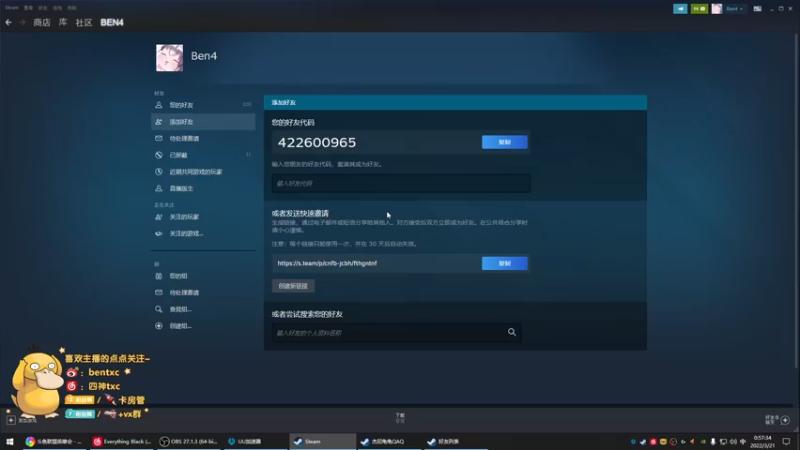Click the clock icon beside 近期共同游戏的玩家
Screen dimensions: 800x450
coord(159,172)
